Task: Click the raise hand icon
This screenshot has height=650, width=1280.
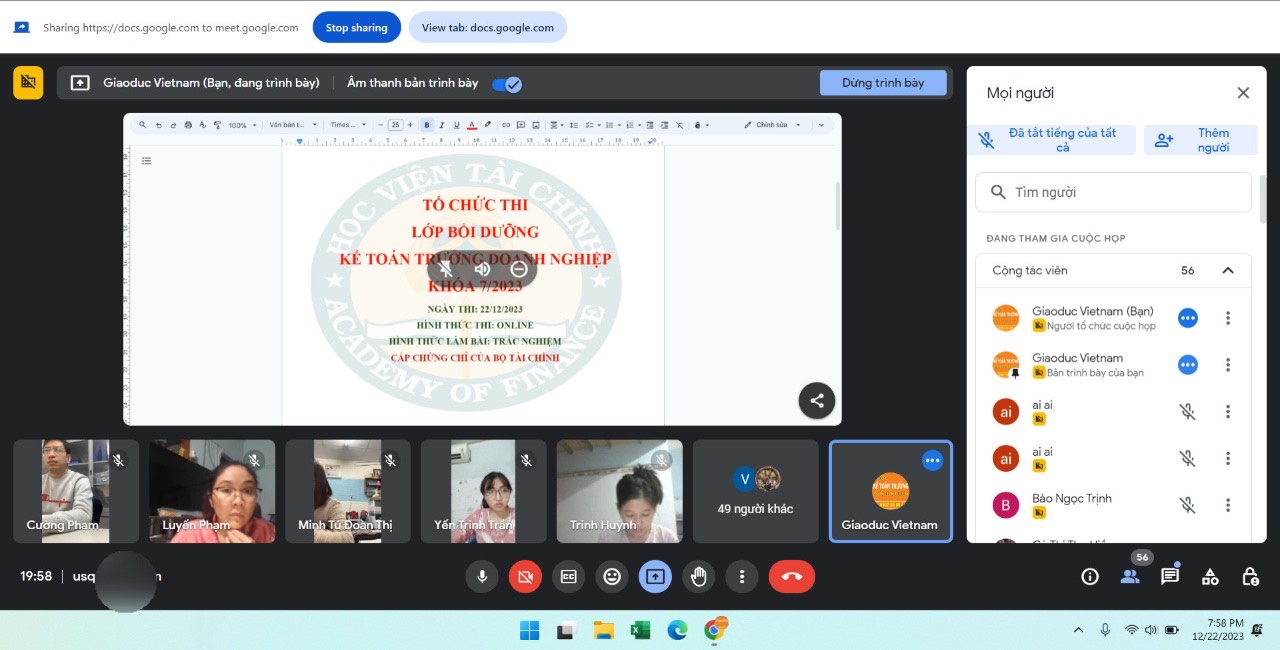Action: tap(698, 576)
